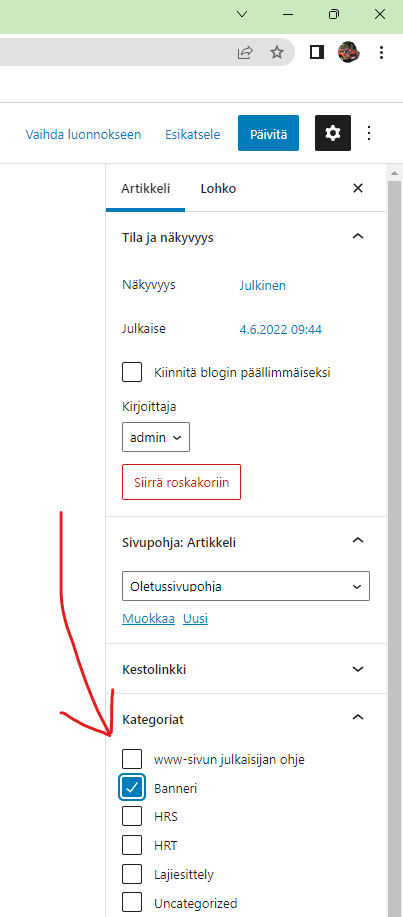Toggle the browser side panel icon

pos(316,53)
